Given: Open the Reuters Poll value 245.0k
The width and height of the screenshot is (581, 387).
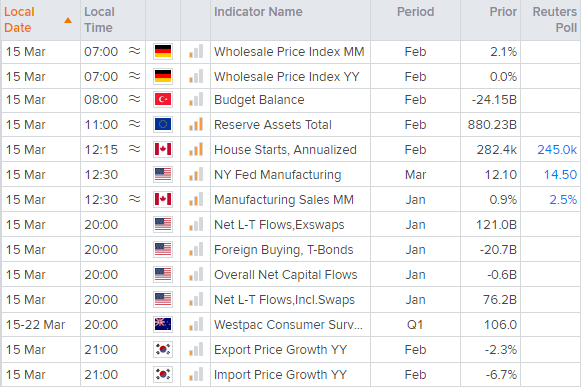Looking at the screenshot, I should [x=557, y=150].
